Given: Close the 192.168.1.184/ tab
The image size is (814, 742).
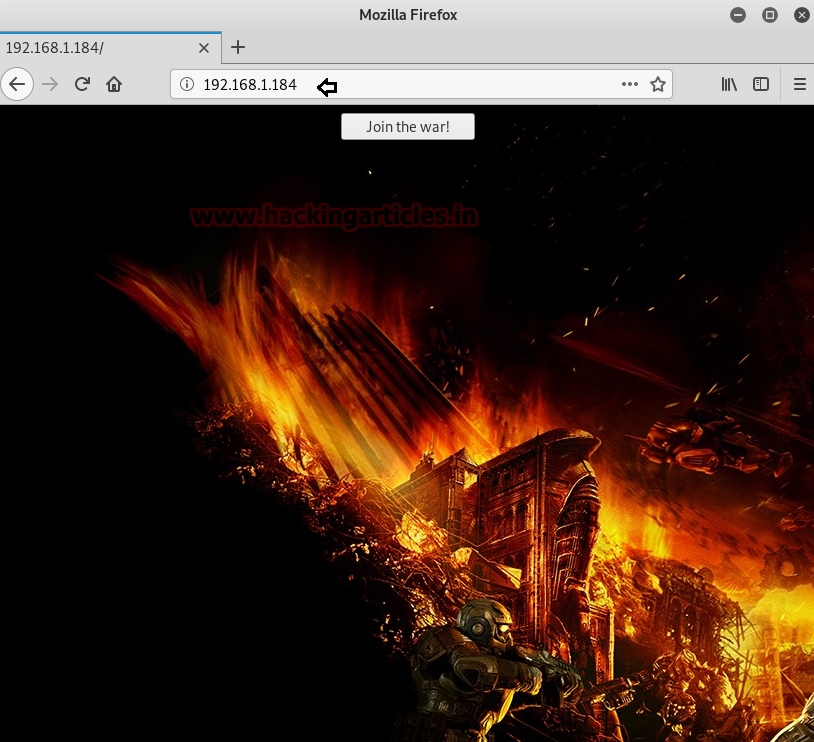Looking at the screenshot, I should (x=204, y=48).
